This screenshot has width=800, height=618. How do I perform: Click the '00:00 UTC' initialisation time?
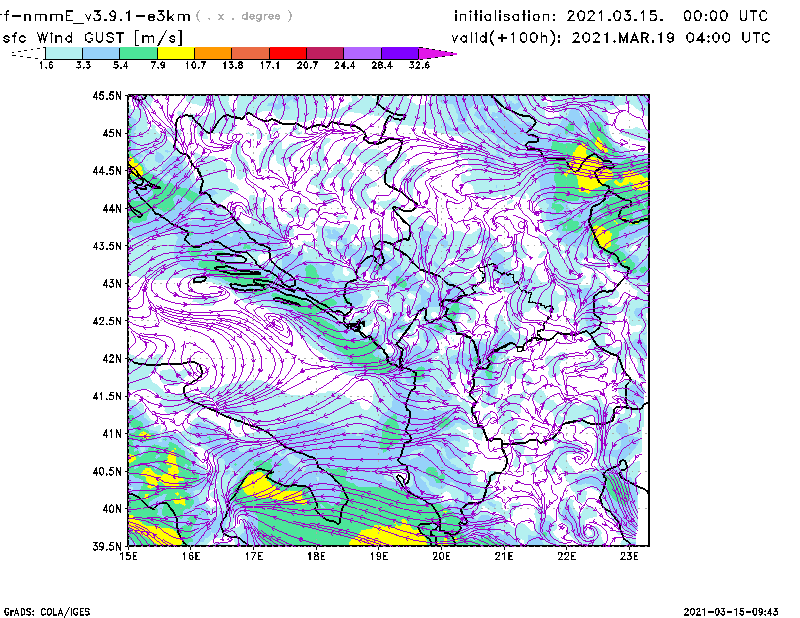[x=726, y=16]
